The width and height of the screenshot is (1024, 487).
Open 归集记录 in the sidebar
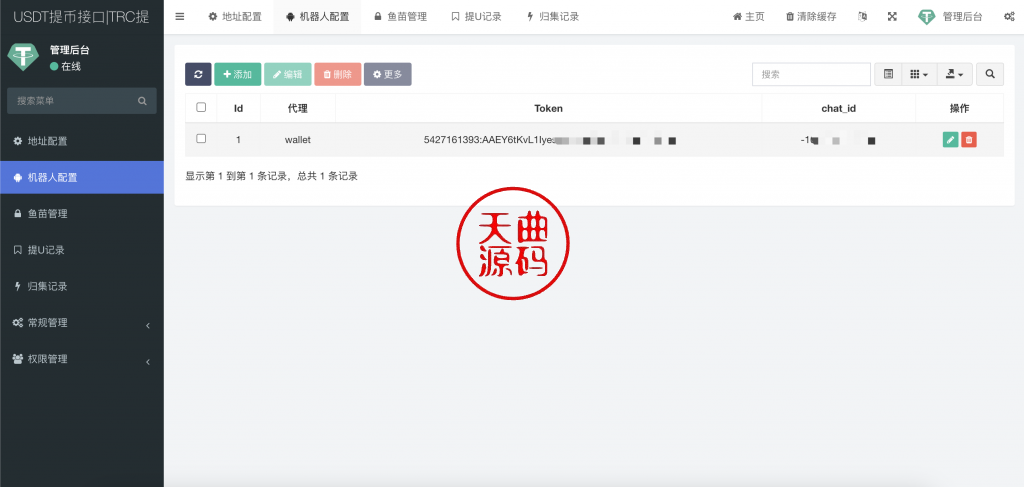(82, 286)
